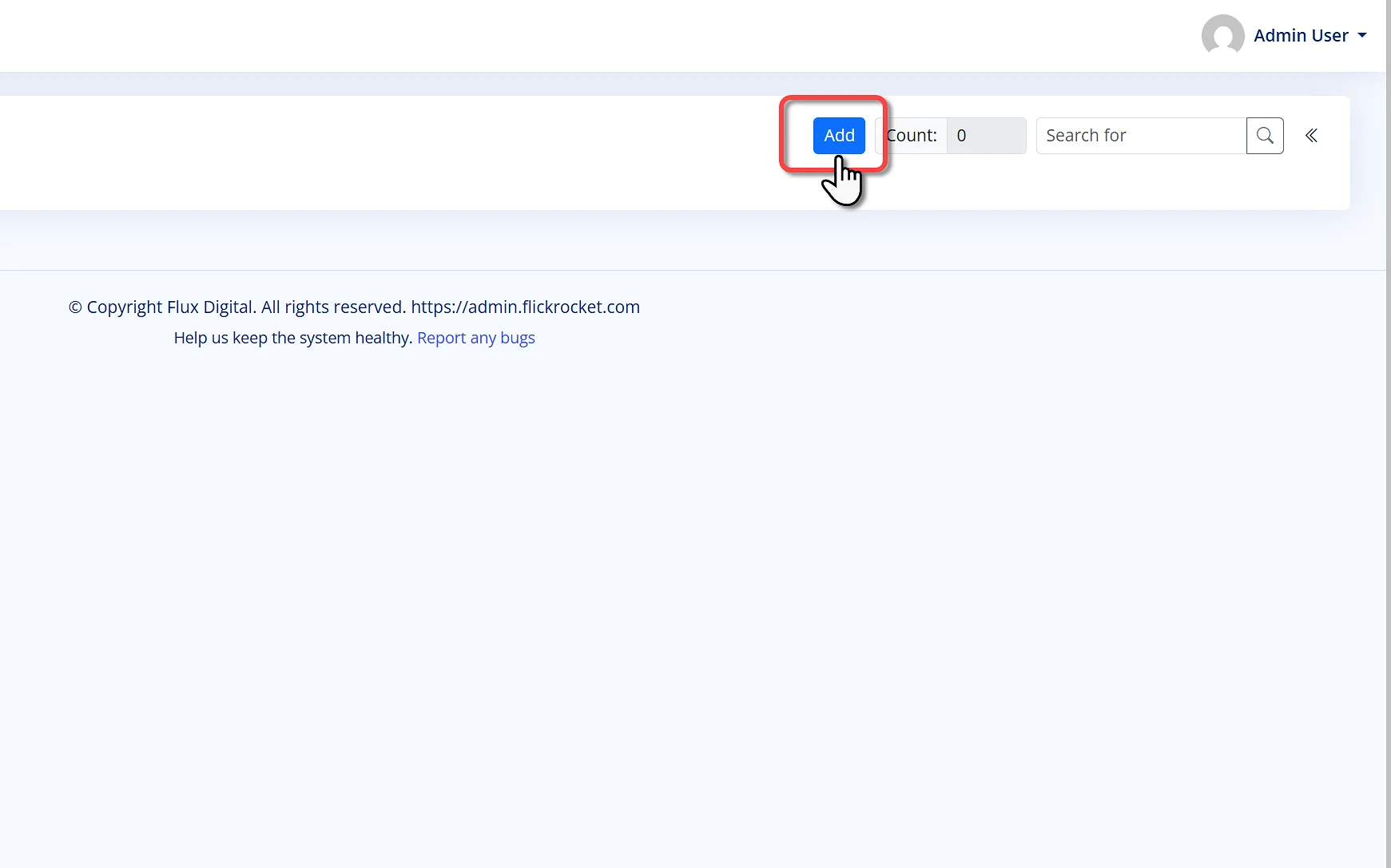Open the Admin User account menu name
This screenshot has width=1391, height=868.
tap(1300, 35)
